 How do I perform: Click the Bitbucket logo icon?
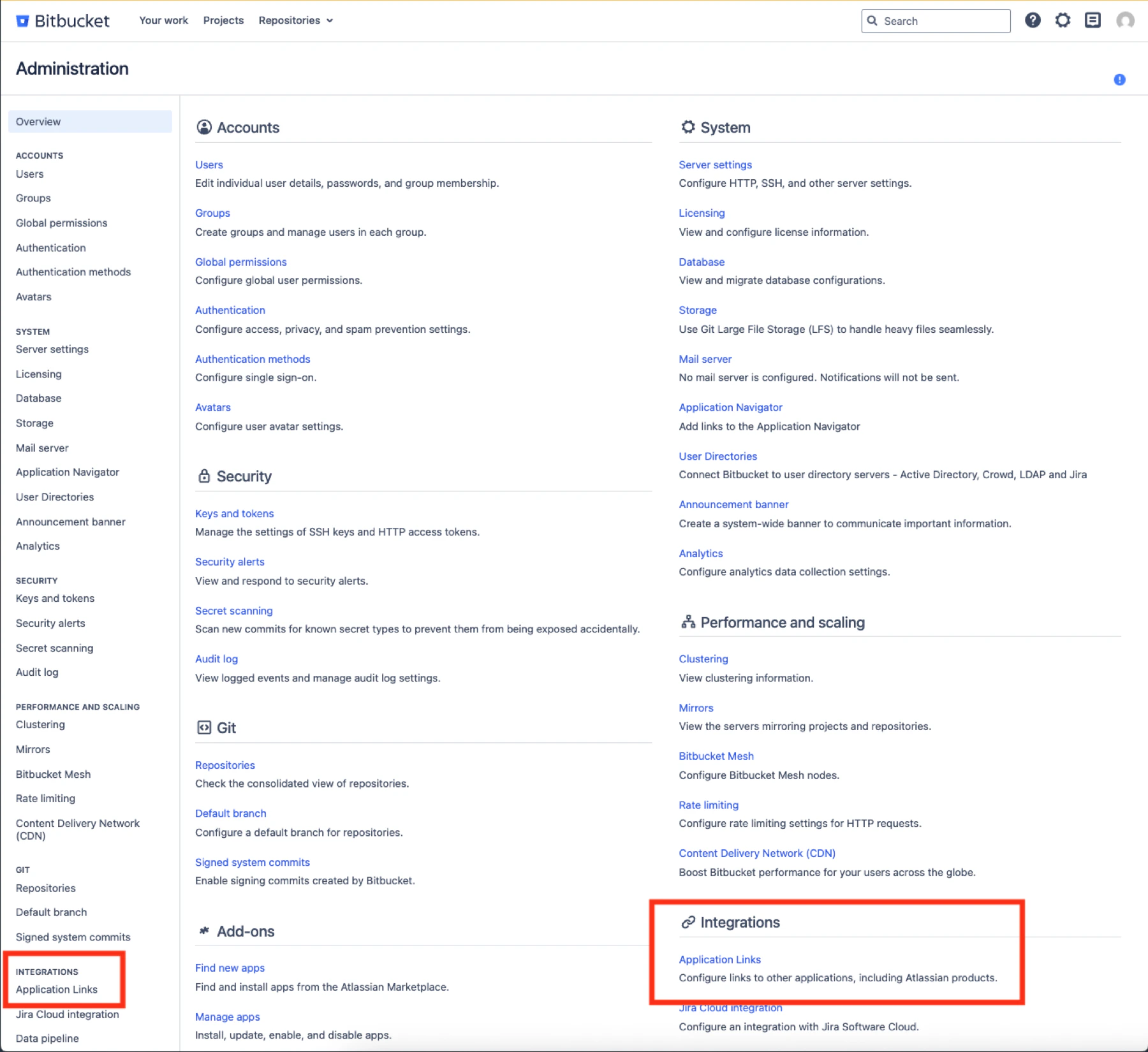click(x=22, y=21)
